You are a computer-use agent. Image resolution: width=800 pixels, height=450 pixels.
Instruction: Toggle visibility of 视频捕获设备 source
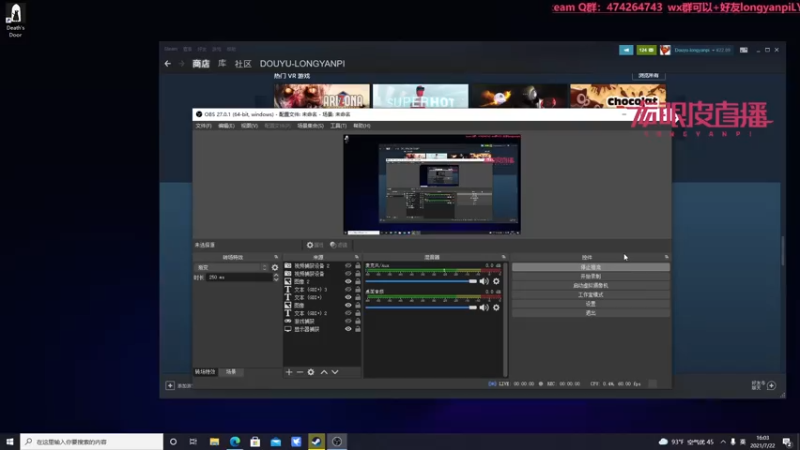(x=348, y=274)
